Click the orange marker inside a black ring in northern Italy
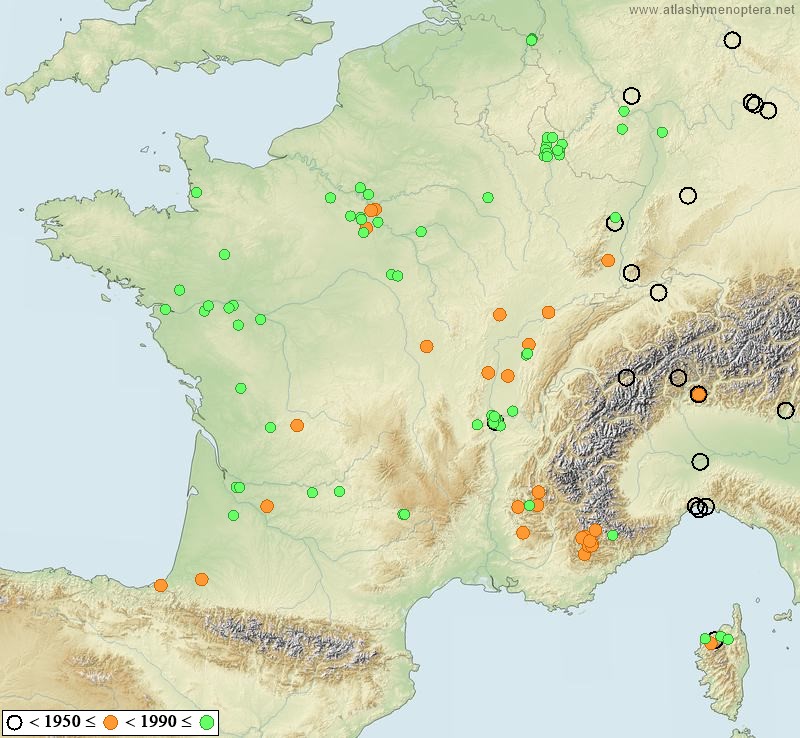Screen dimensions: 800x738 pyautogui.click(x=698, y=394)
